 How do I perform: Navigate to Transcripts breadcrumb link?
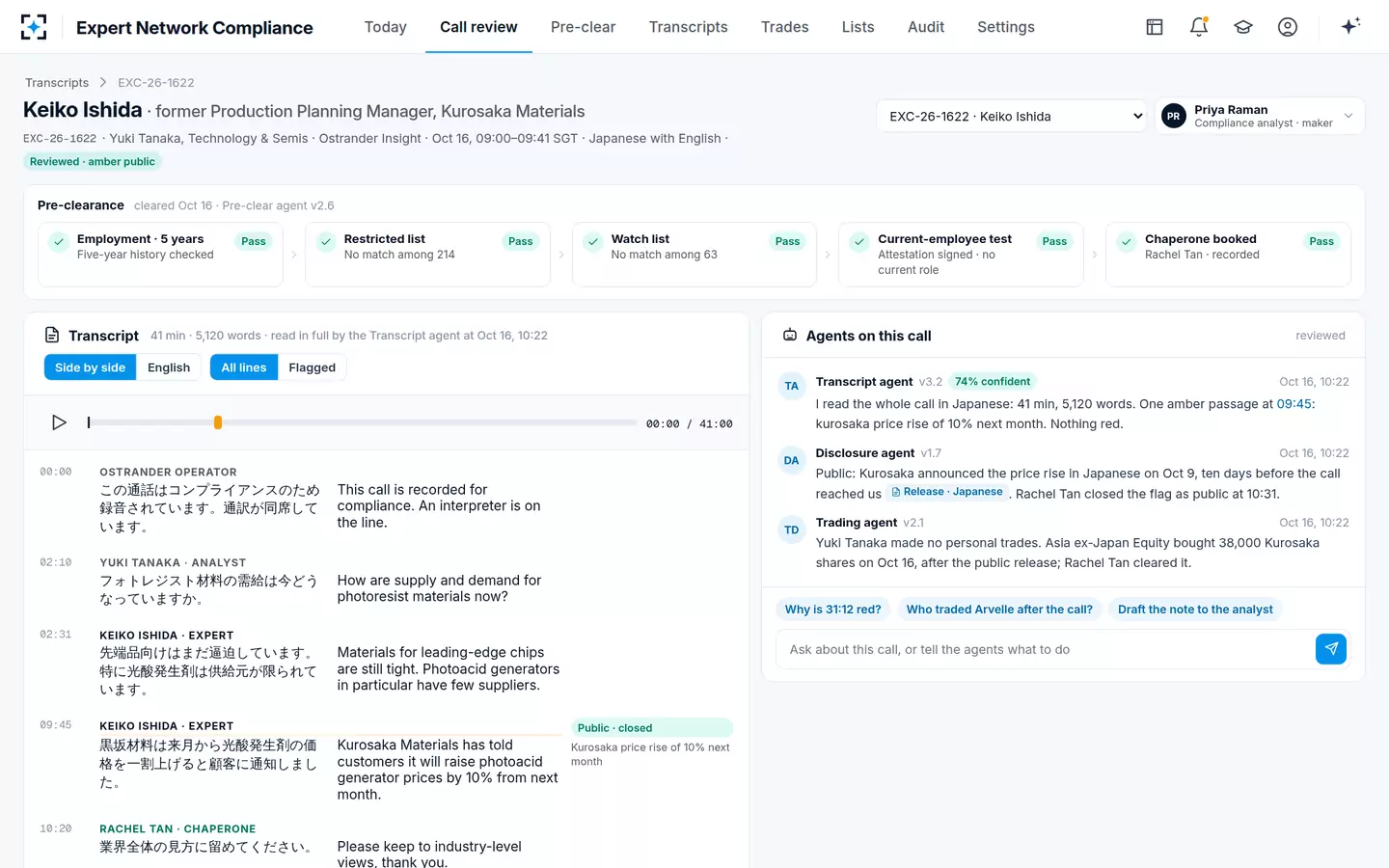click(x=57, y=83)
